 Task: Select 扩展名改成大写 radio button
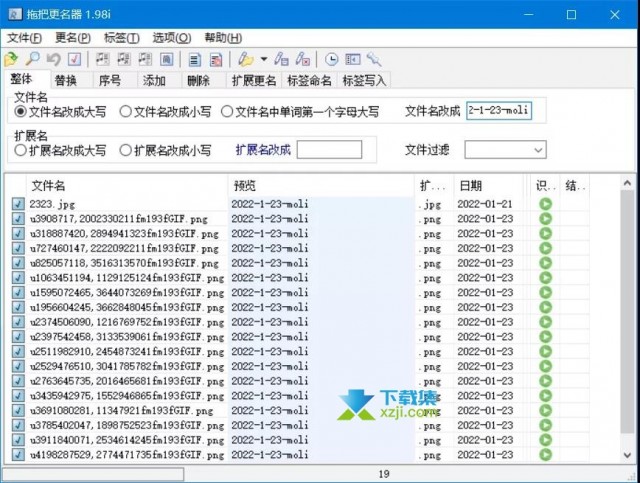(x=20, y=150)
